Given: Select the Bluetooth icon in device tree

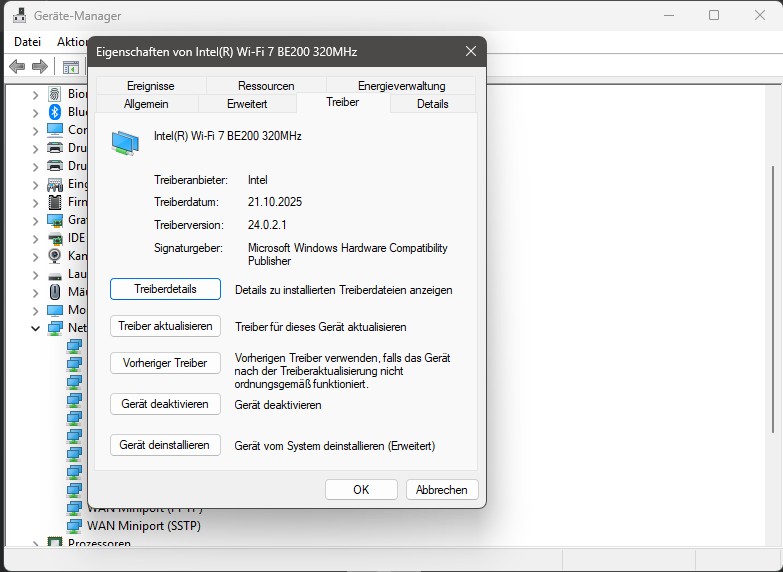Looking at the screenshot, I should [54, 112].
